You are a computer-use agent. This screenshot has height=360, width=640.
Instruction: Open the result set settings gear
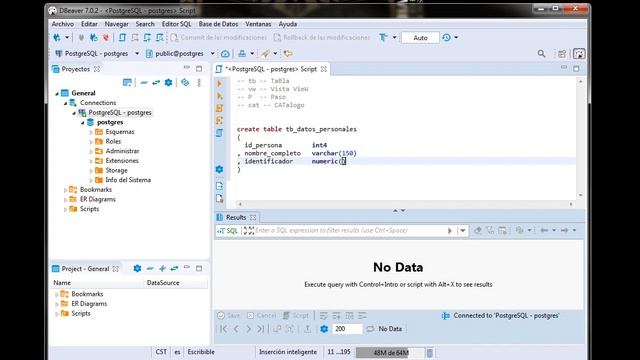point(324,329)
